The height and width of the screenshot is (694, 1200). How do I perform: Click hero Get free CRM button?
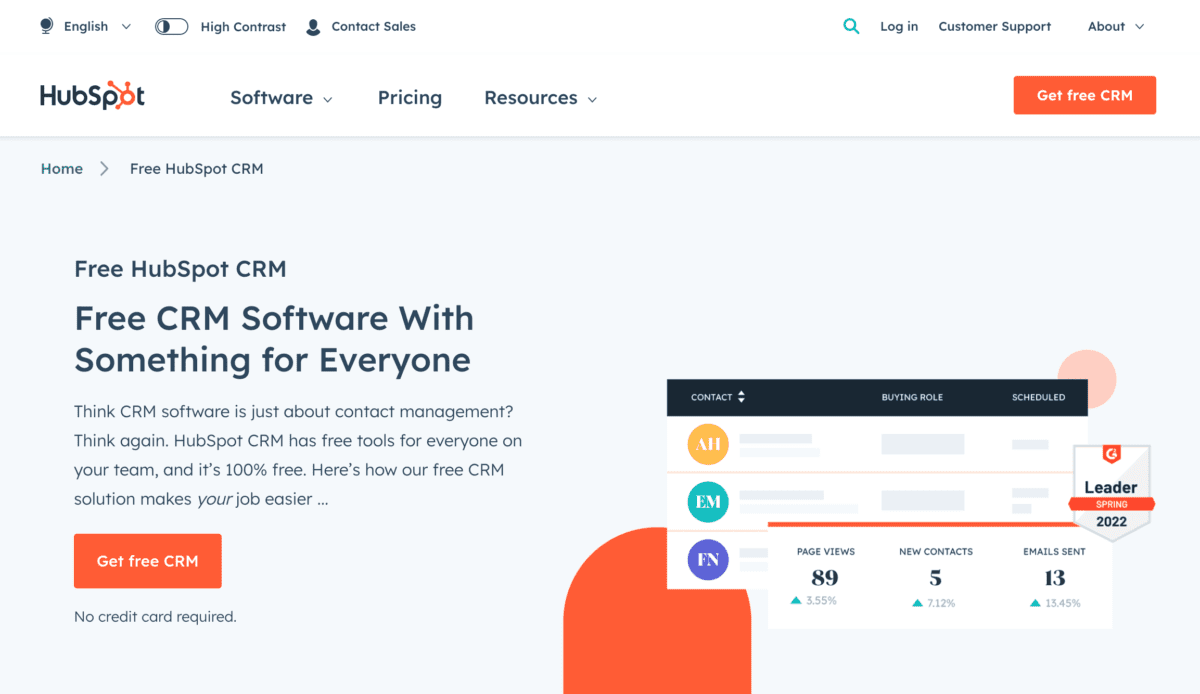coord(148,561)
